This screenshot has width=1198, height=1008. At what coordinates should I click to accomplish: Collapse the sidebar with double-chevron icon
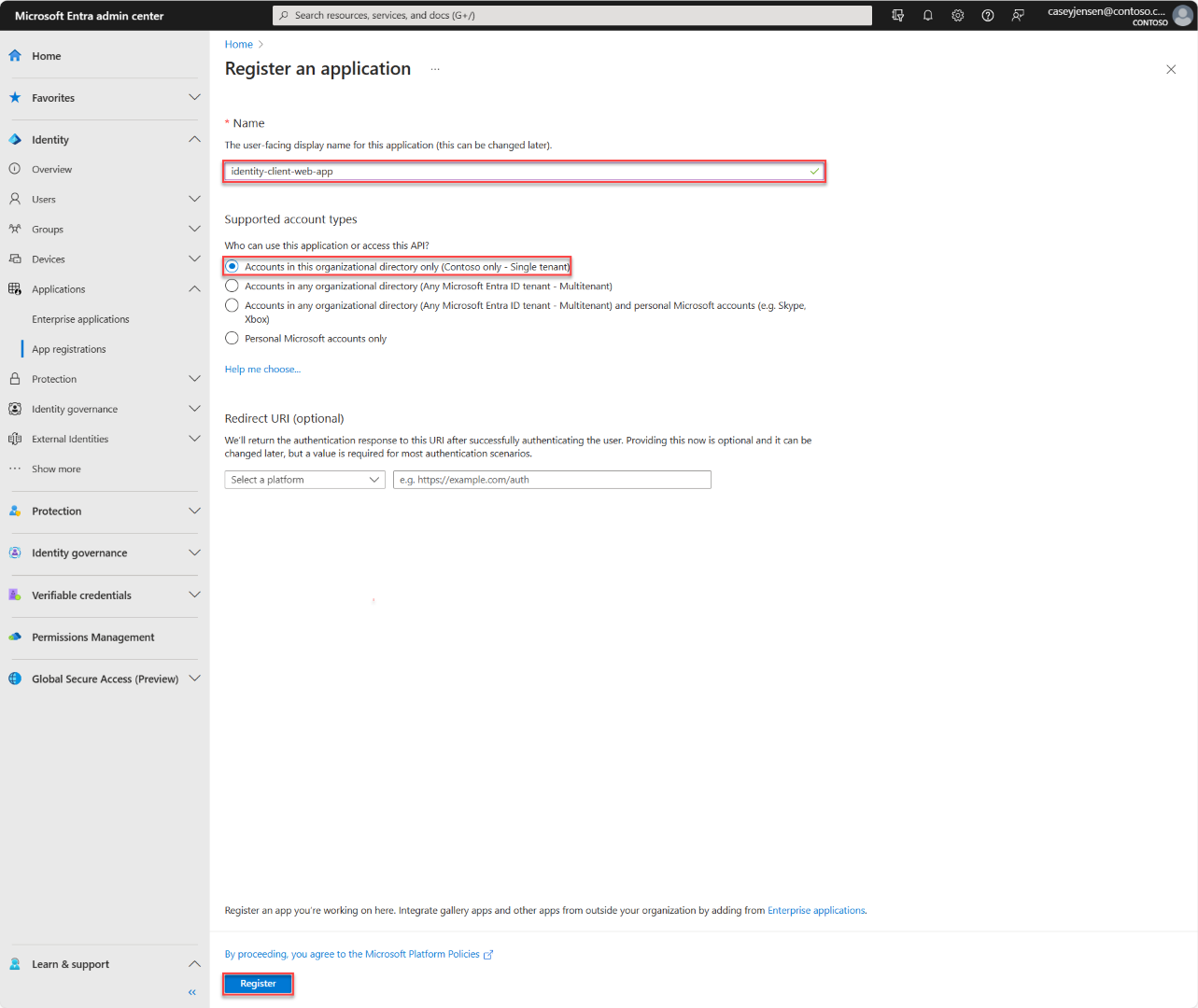click(x=192, y=992)
